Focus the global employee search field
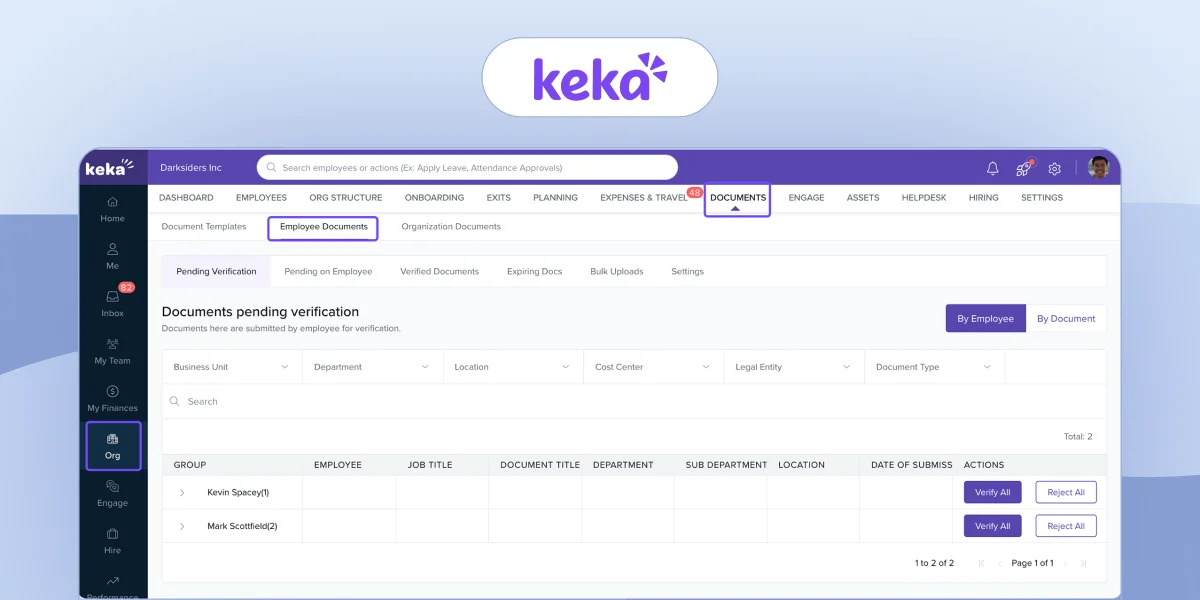The height and width of the screenshot is (600, 1200). click(x=467, y=168)
